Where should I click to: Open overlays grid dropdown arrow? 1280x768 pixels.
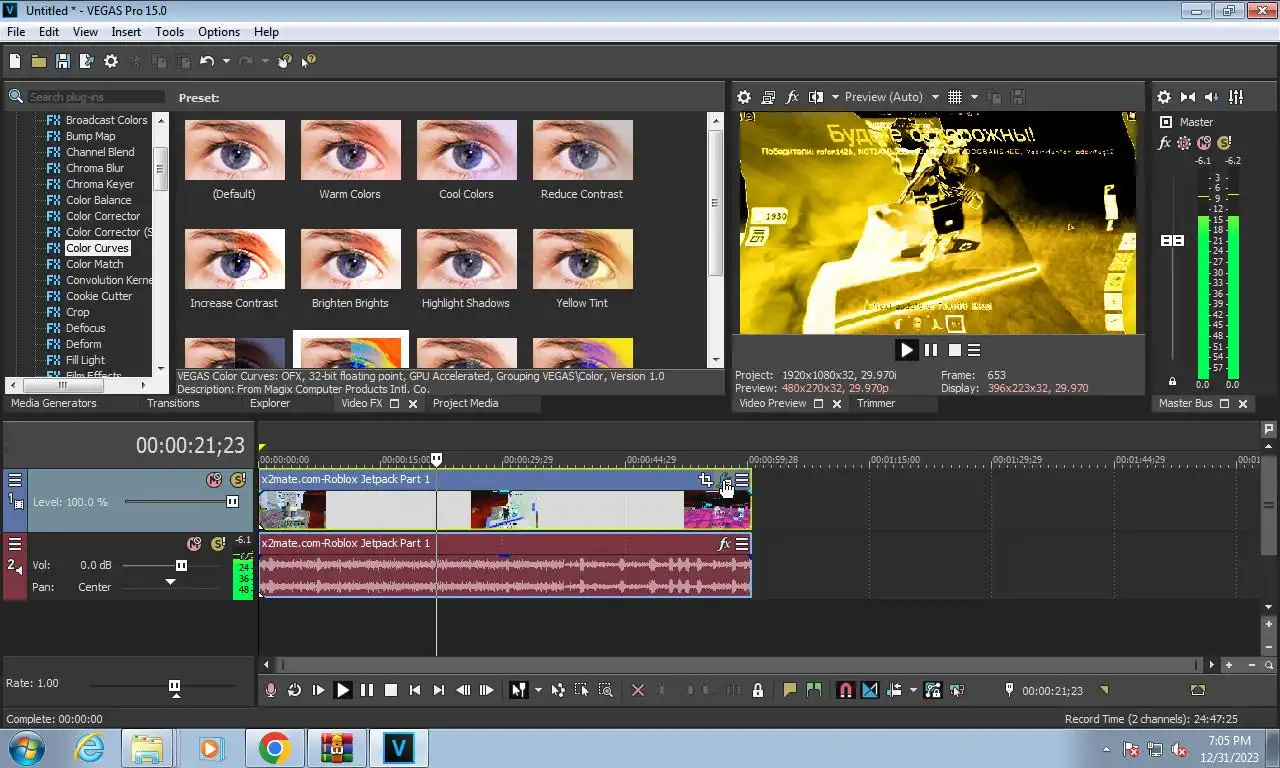click(974, 97)
